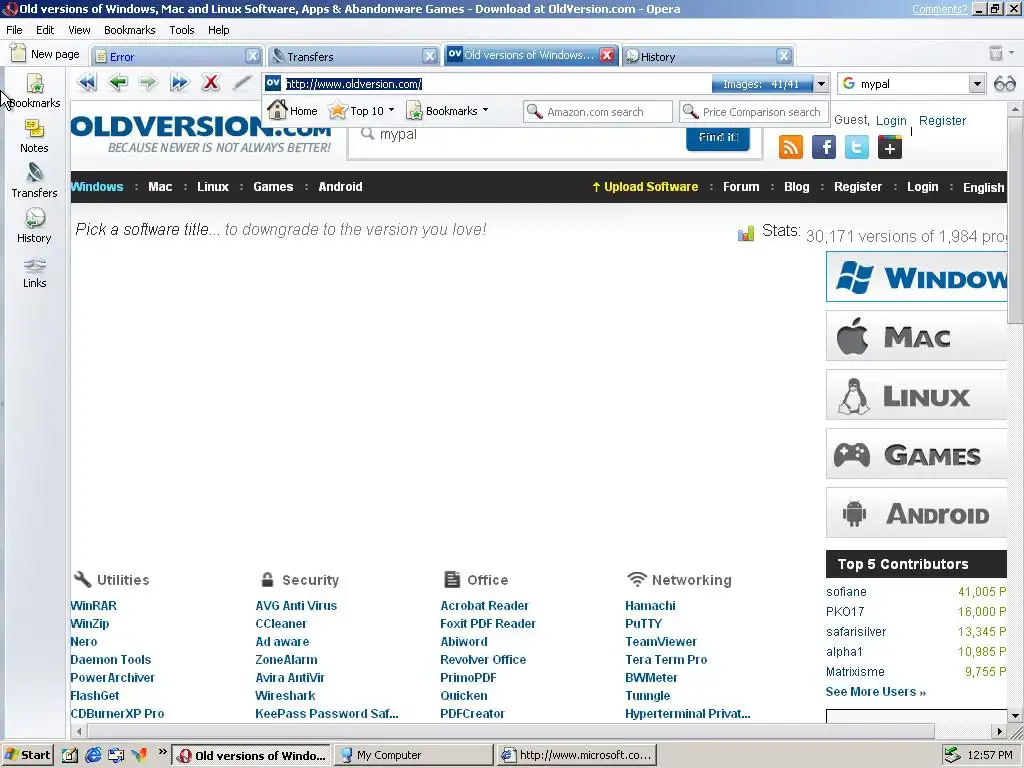Open the View menu
This screenshot has width=1024, height=768.
79,30
